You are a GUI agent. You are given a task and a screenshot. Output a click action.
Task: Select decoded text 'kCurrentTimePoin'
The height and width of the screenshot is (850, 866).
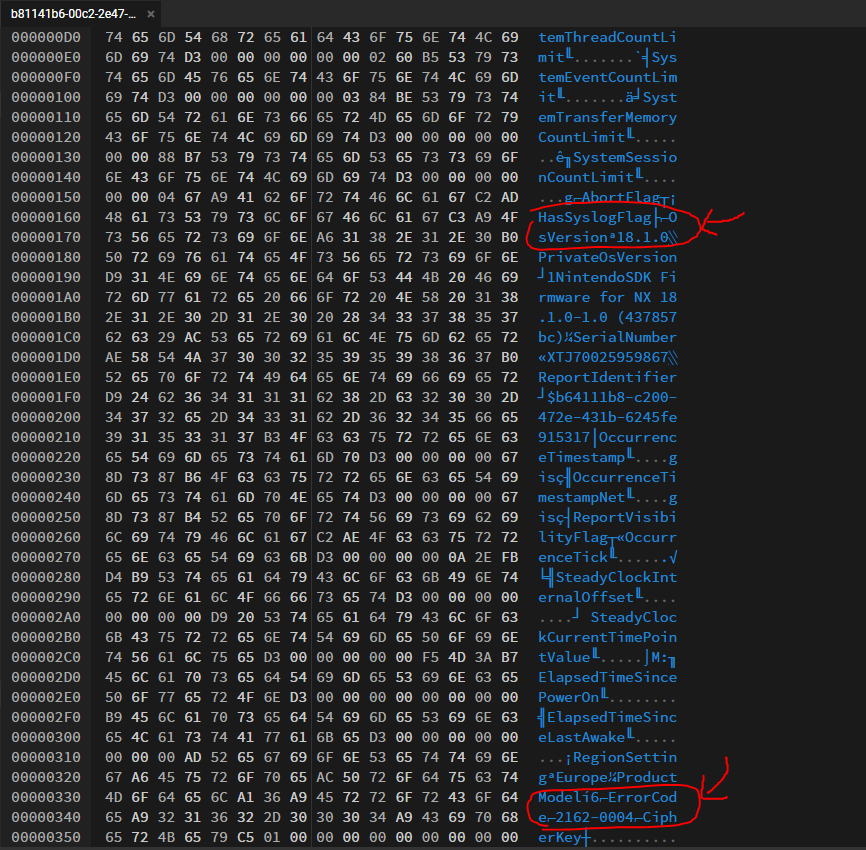coord(608,637)
